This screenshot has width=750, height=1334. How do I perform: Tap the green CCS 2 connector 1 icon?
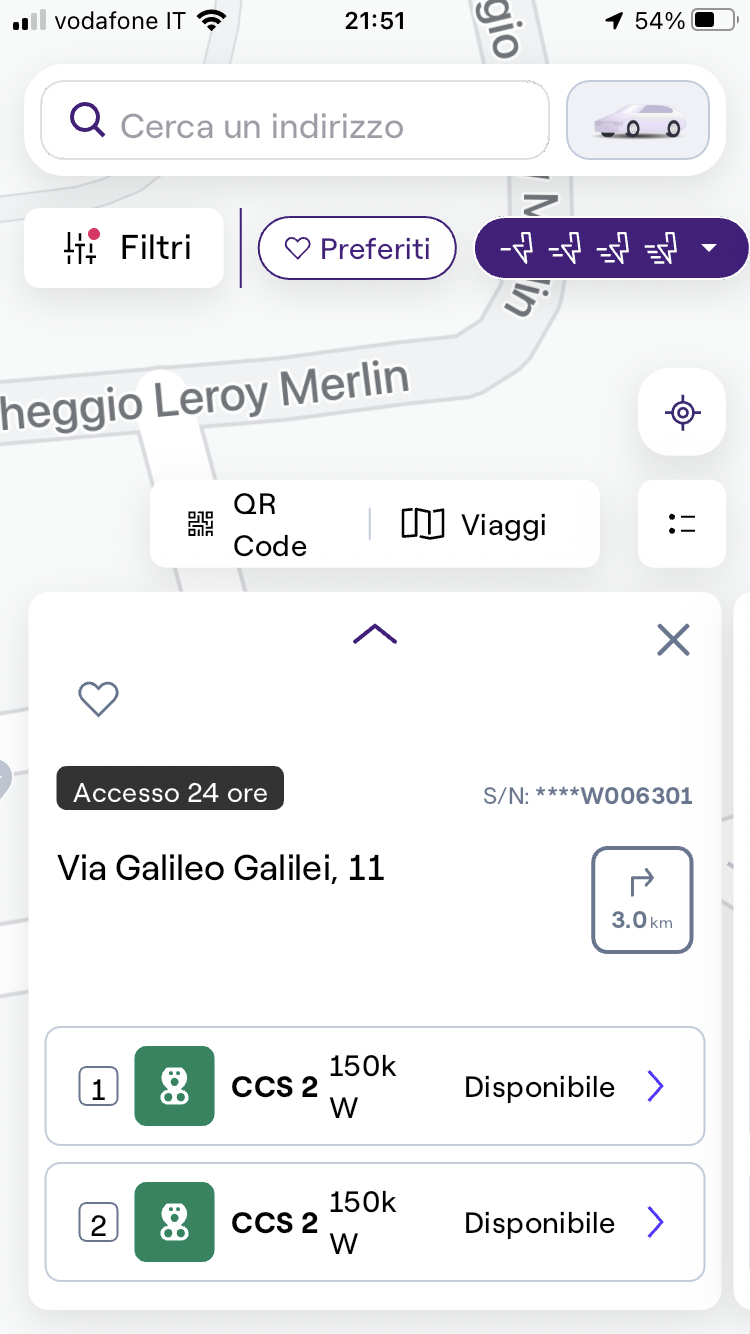(x=174, y=1086)
